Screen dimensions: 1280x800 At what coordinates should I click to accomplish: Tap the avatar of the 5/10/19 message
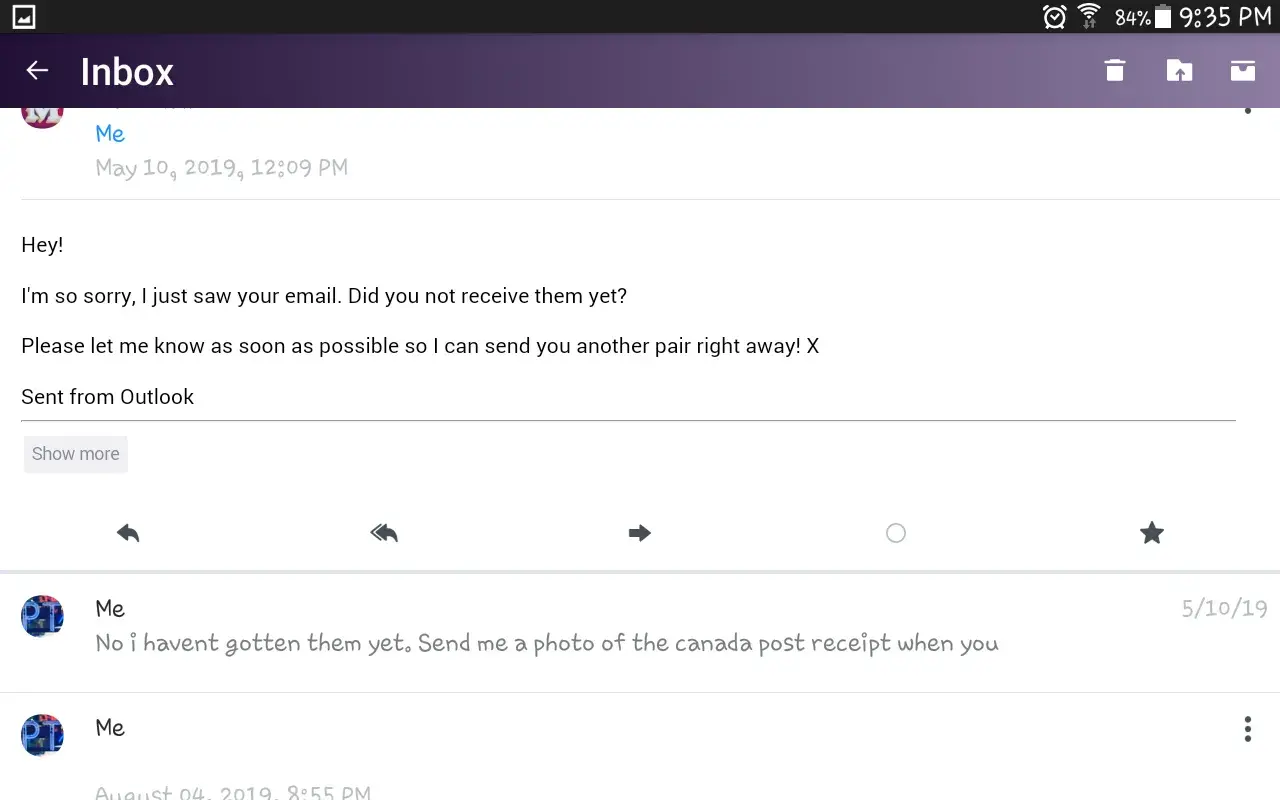(42, 616)
